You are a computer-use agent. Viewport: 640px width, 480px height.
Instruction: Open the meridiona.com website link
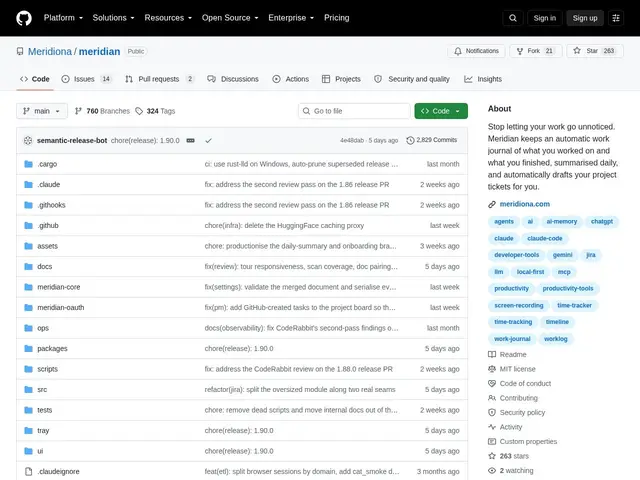(x=524, y=204)
